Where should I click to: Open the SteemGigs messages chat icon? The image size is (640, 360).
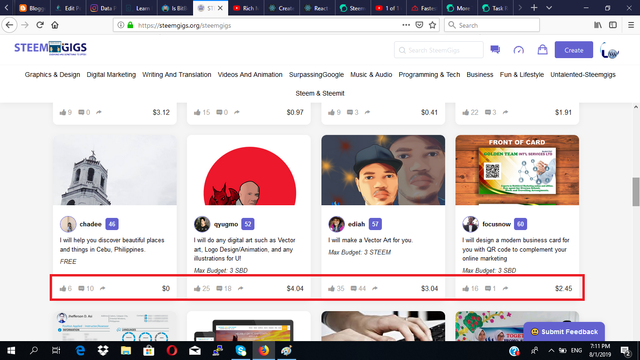[x=495, y=50]
